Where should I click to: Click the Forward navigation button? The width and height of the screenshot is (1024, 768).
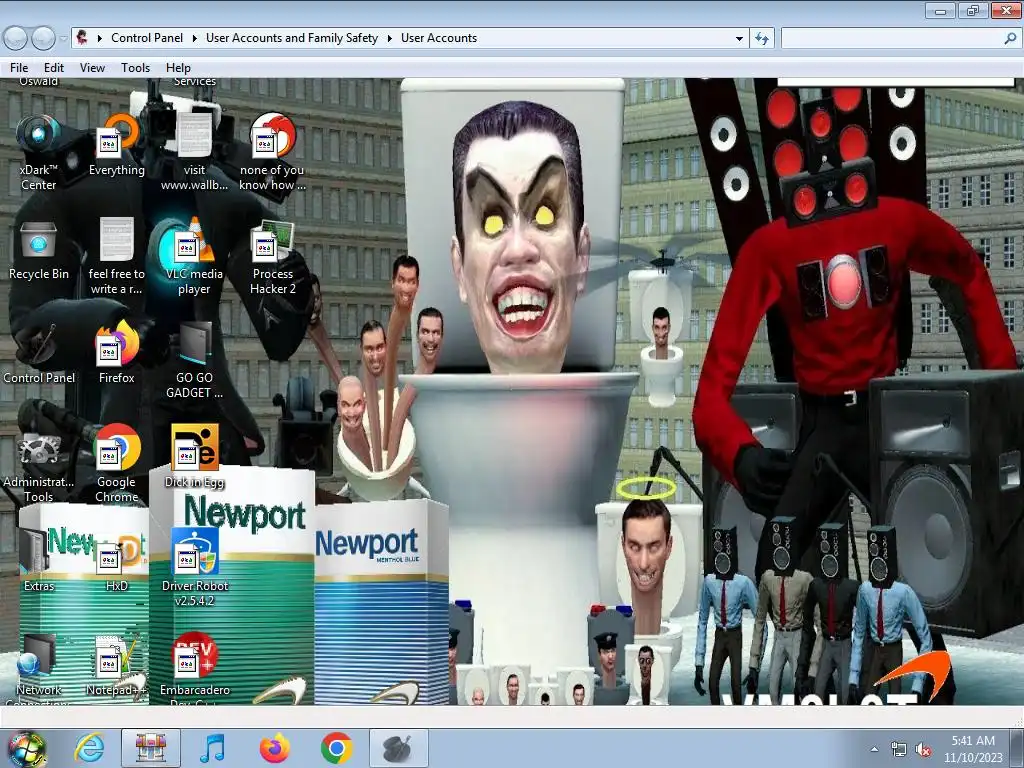pyautogui.click(x=44, y=39)
